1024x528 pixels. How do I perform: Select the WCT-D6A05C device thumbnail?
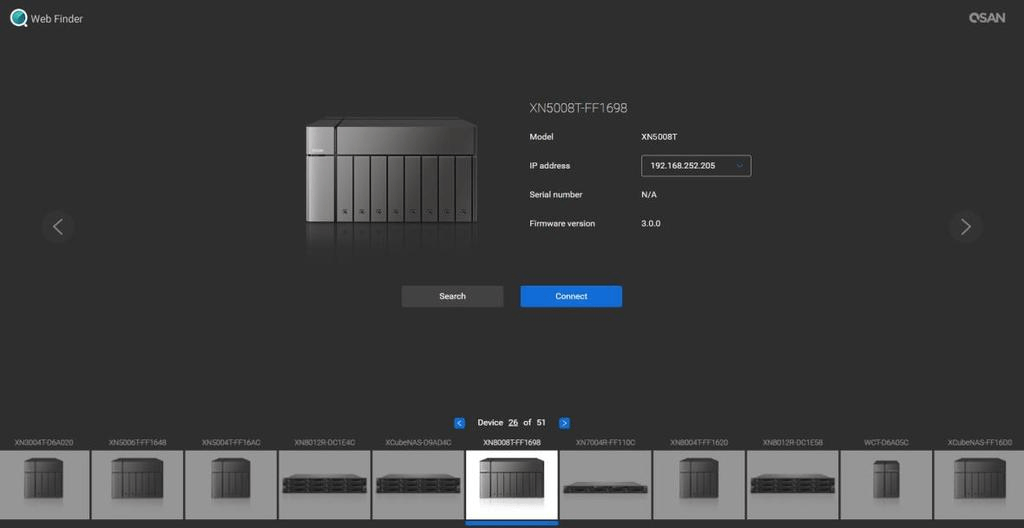pos(886,485)
